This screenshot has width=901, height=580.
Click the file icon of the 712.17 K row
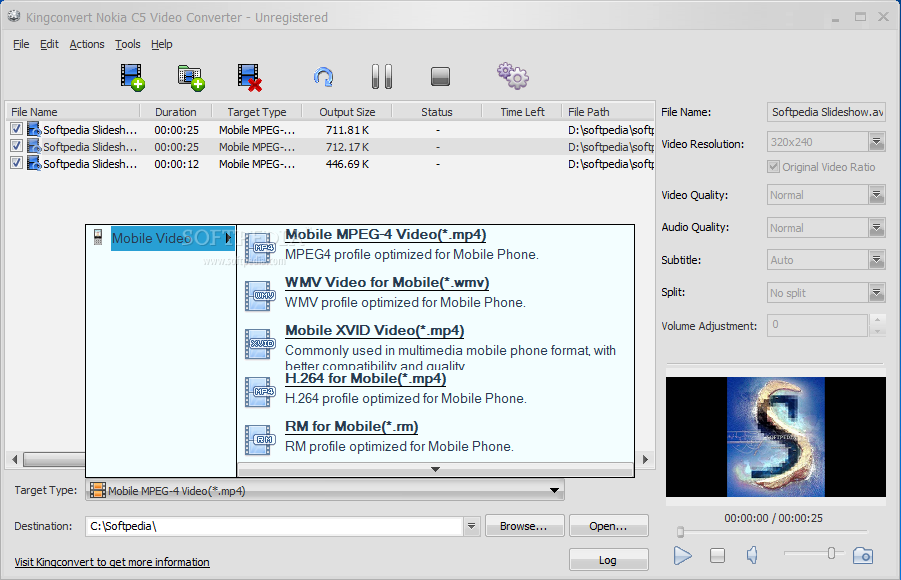(x=34, y=147)
